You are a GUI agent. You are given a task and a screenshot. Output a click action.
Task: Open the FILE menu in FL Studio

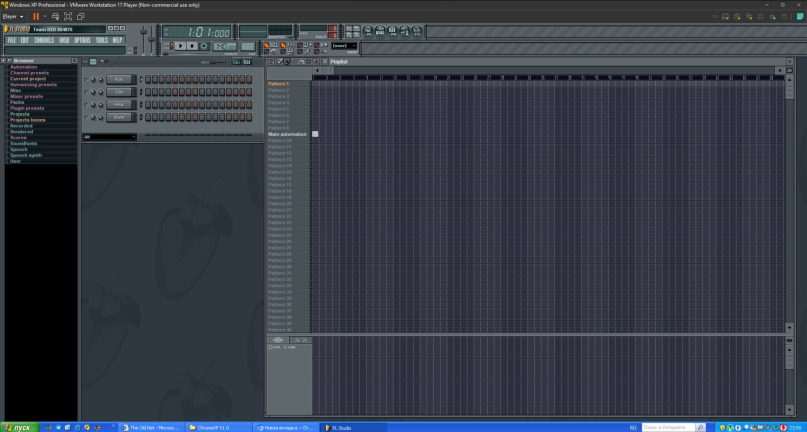tap(11, 41)
